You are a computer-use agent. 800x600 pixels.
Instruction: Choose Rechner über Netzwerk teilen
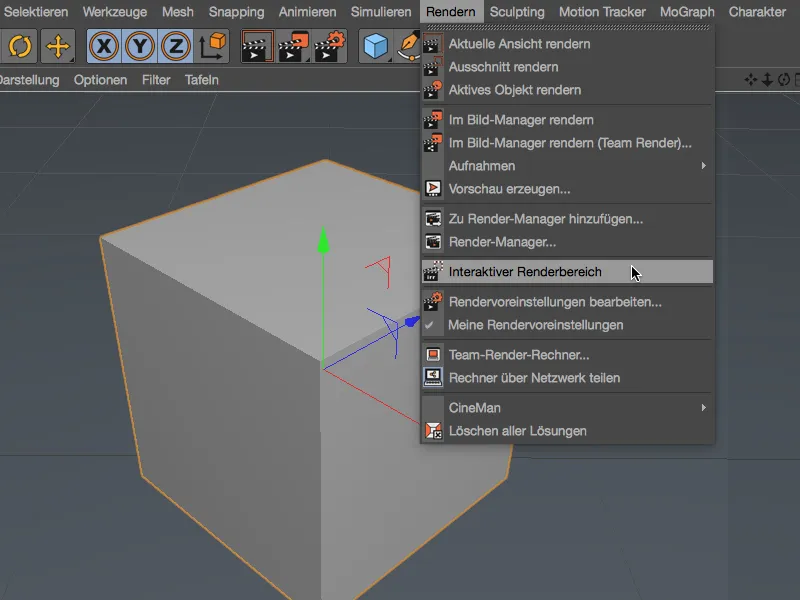567,378
